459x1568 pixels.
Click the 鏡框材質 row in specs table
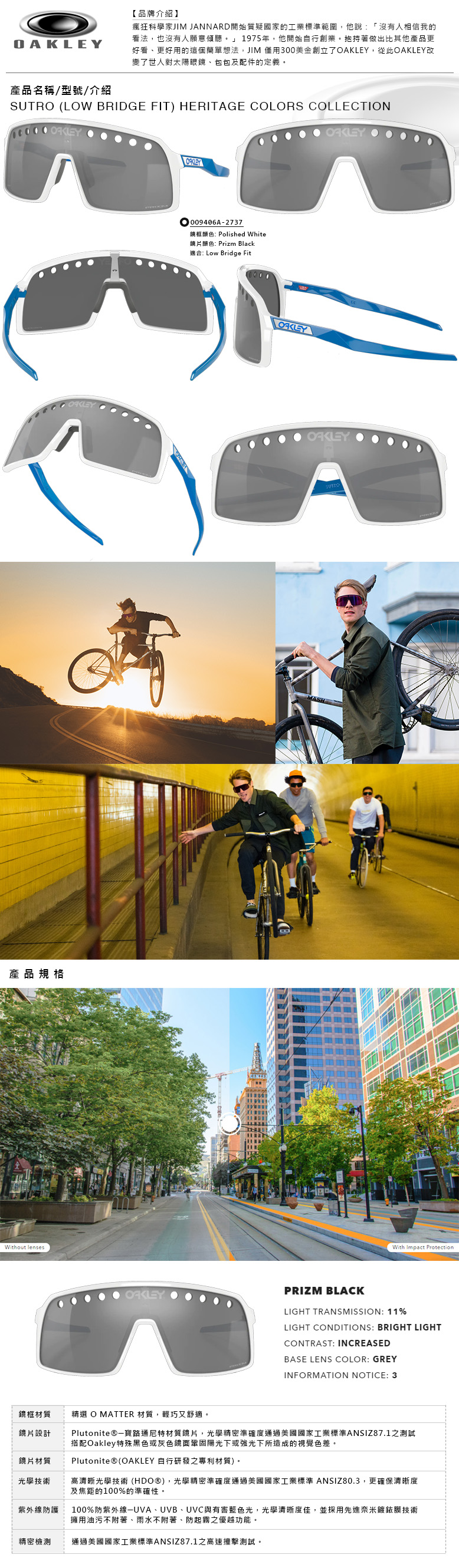pos(228,1414)
